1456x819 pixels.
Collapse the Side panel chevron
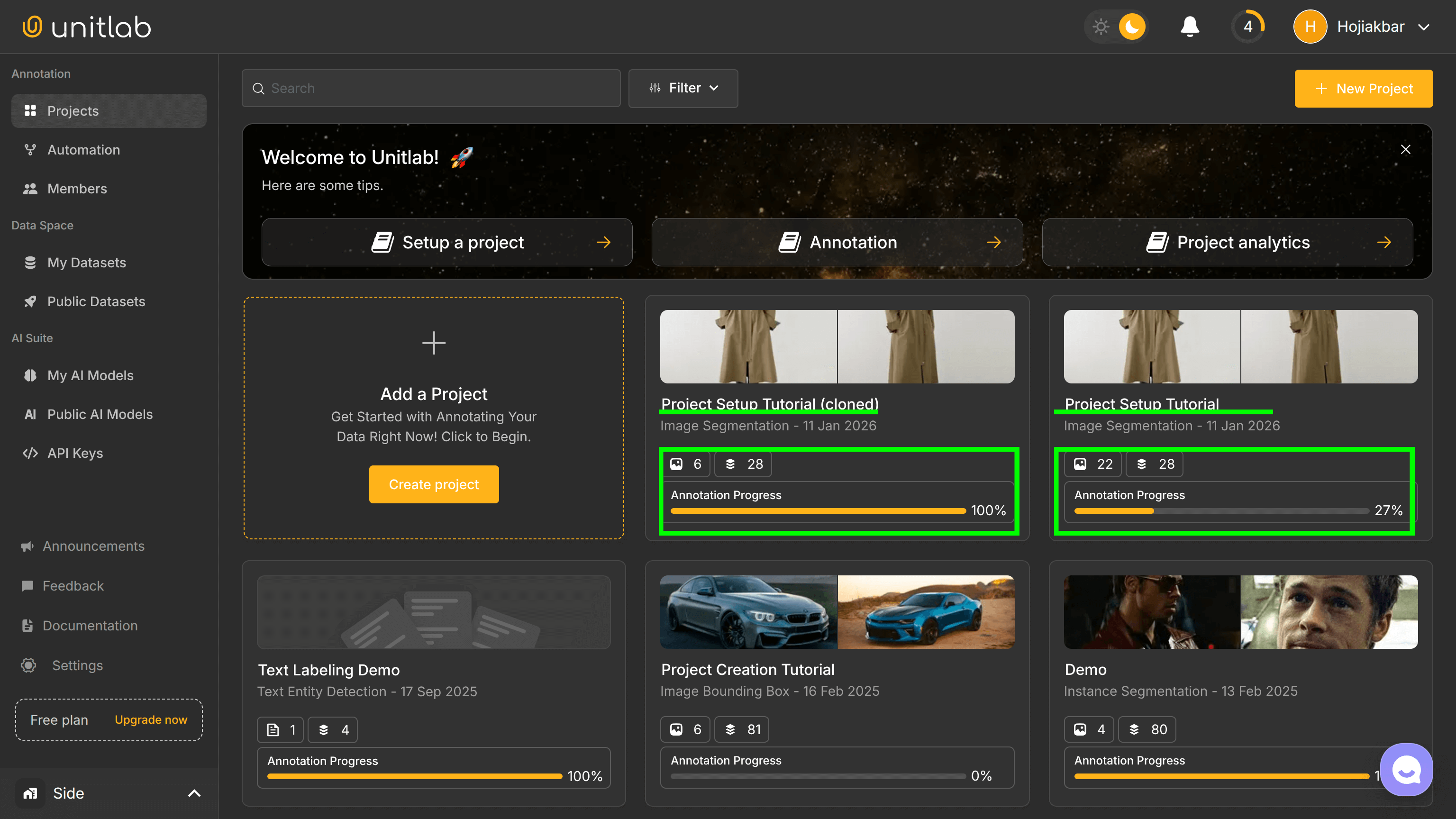(194, 793)
